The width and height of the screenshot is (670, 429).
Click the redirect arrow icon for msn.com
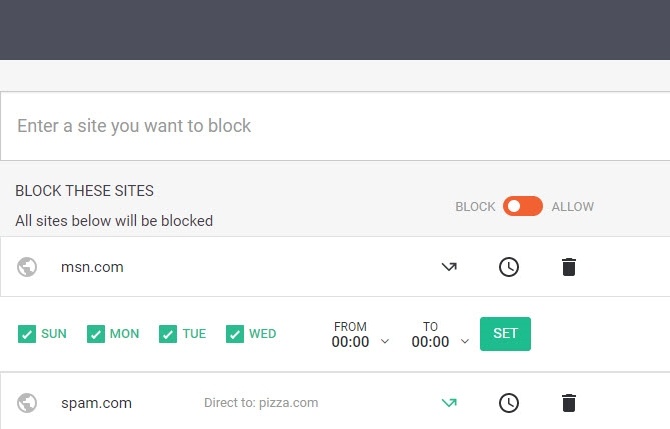click(449, 267)
